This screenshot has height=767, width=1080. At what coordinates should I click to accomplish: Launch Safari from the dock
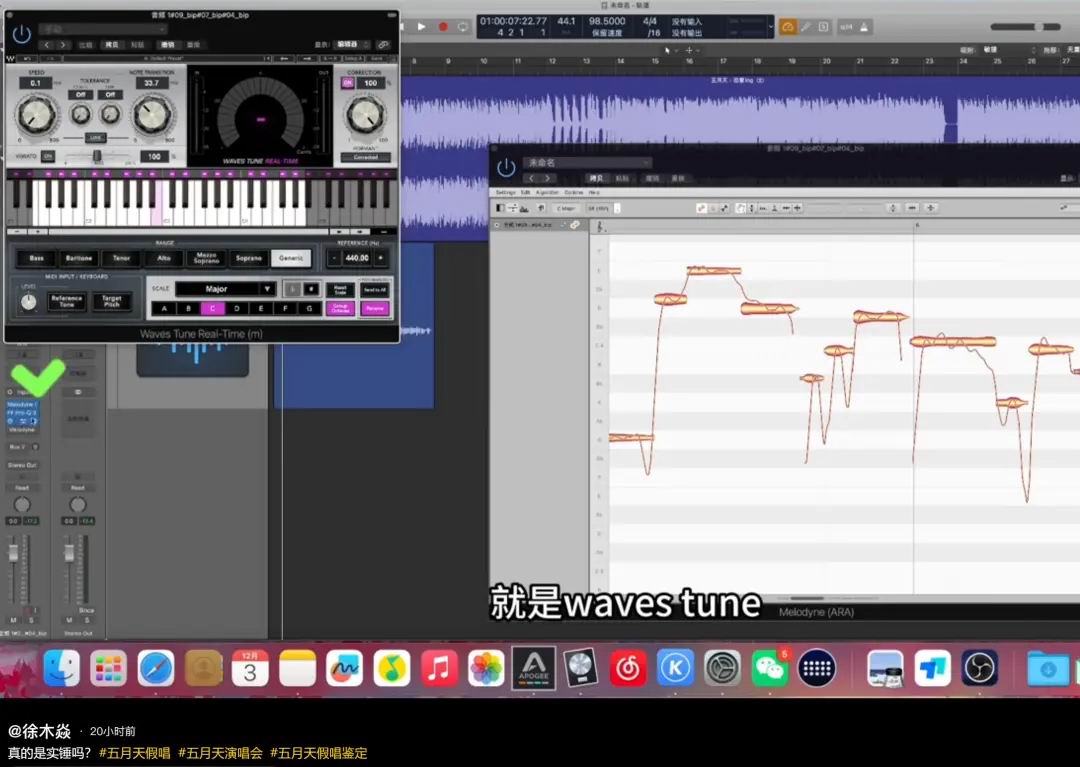point(156,668)
